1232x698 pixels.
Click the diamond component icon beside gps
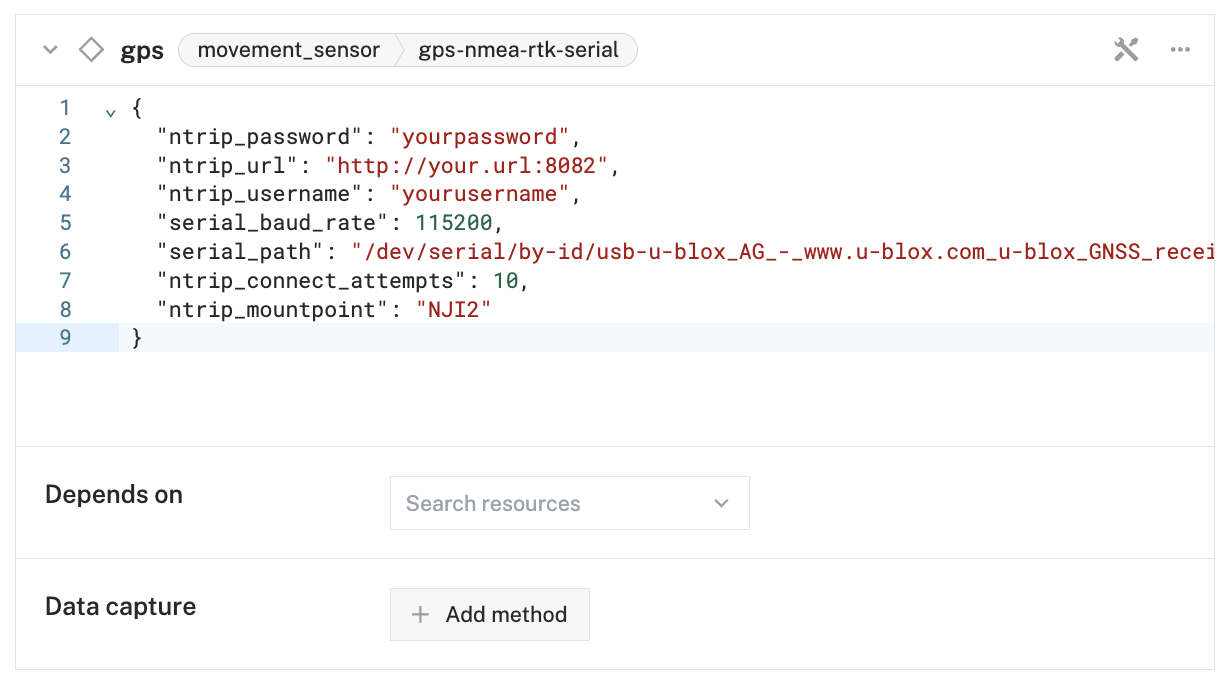point(91,50)
